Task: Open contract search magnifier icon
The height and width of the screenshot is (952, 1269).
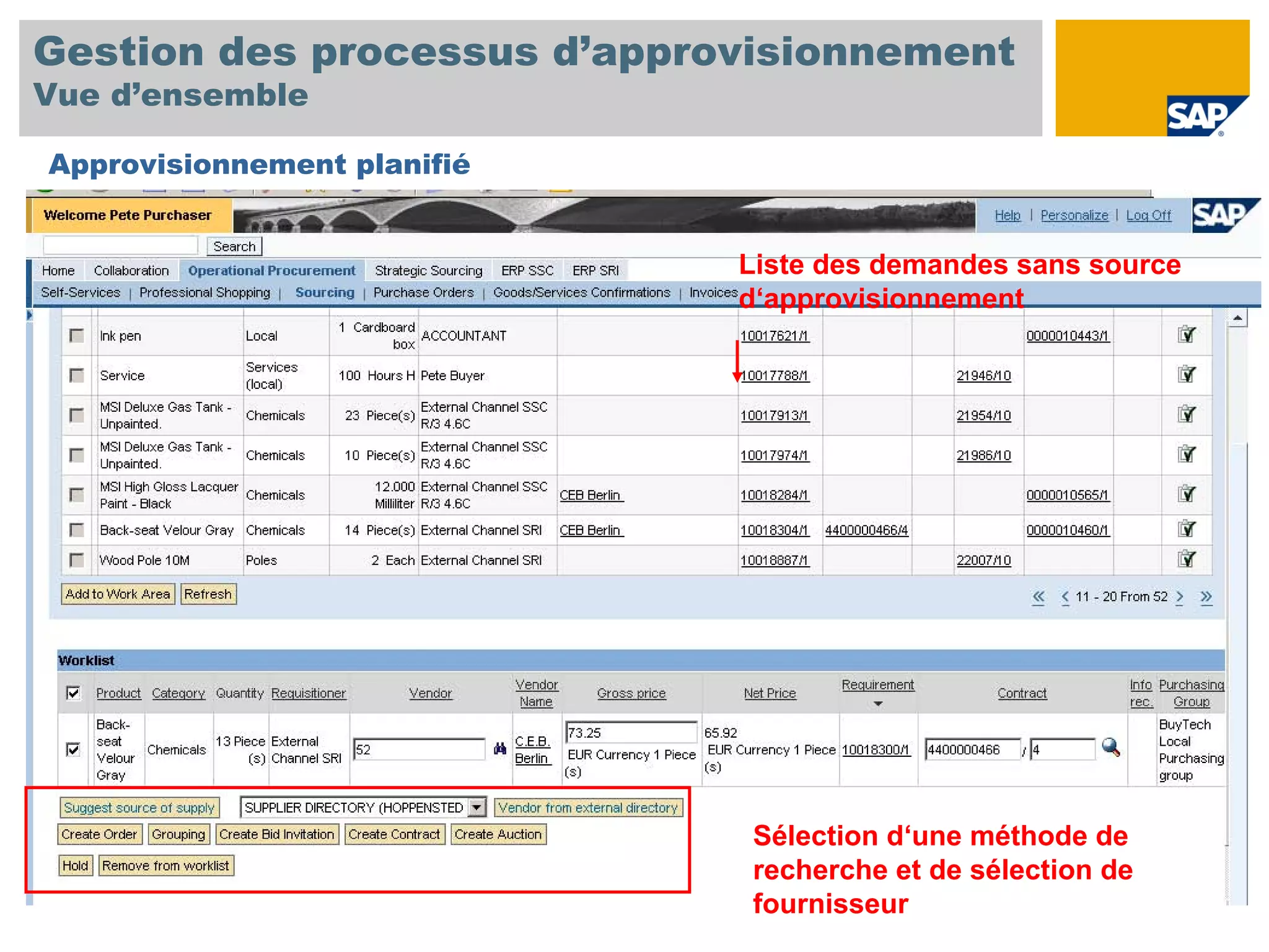Action: (1111, 748)
